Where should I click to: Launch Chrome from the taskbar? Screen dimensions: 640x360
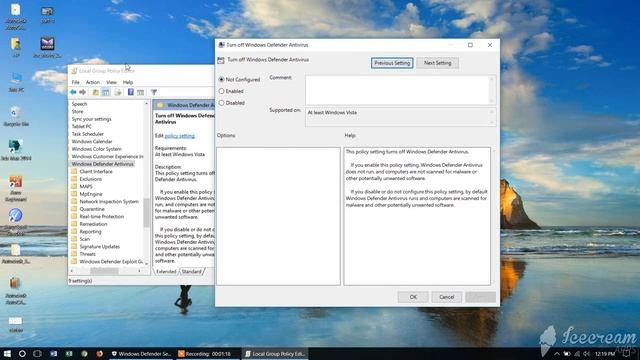pos(84,353)
